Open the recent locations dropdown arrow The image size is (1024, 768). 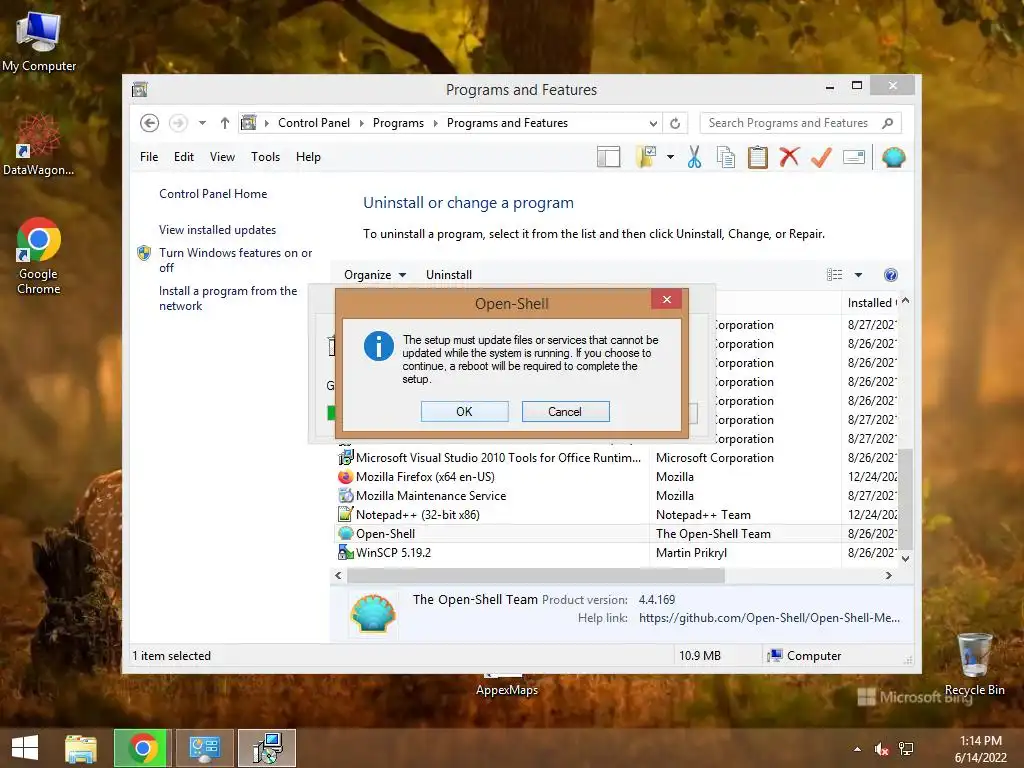click(x=202, y=123)
